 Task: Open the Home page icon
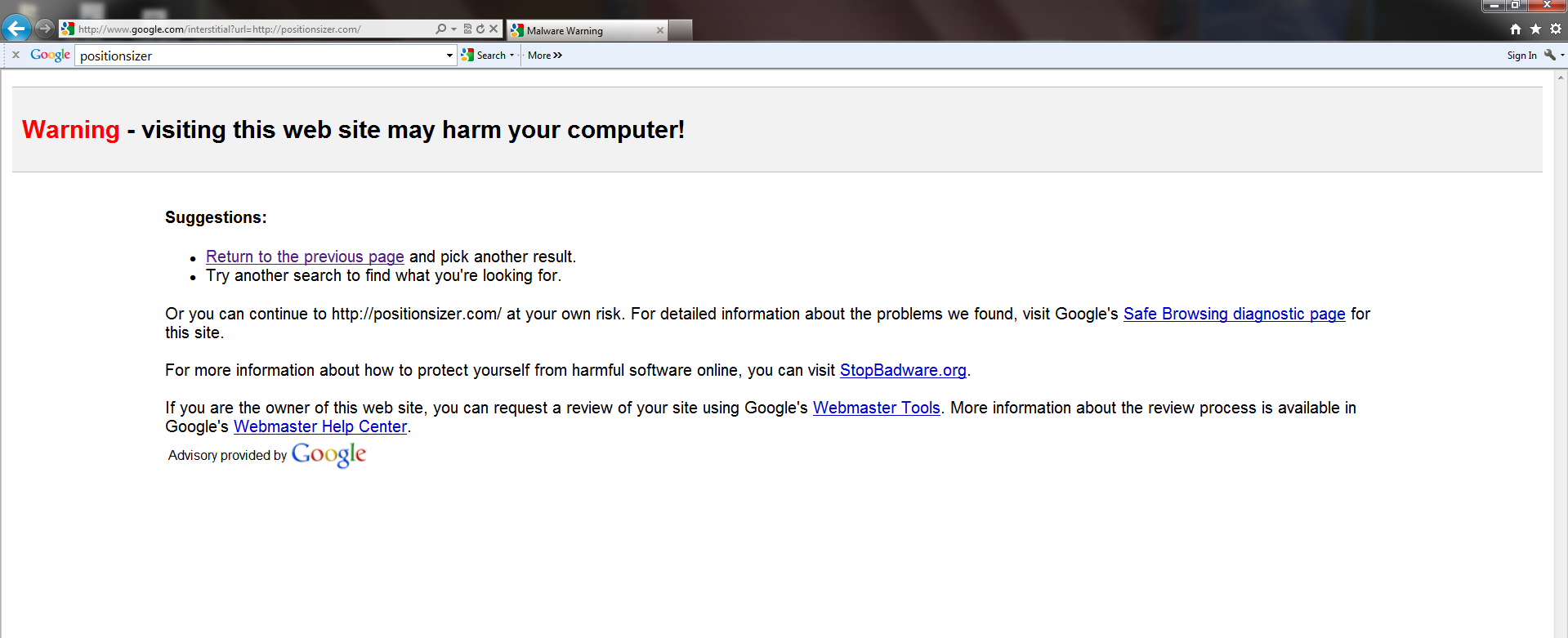(x=1516, y=29)
